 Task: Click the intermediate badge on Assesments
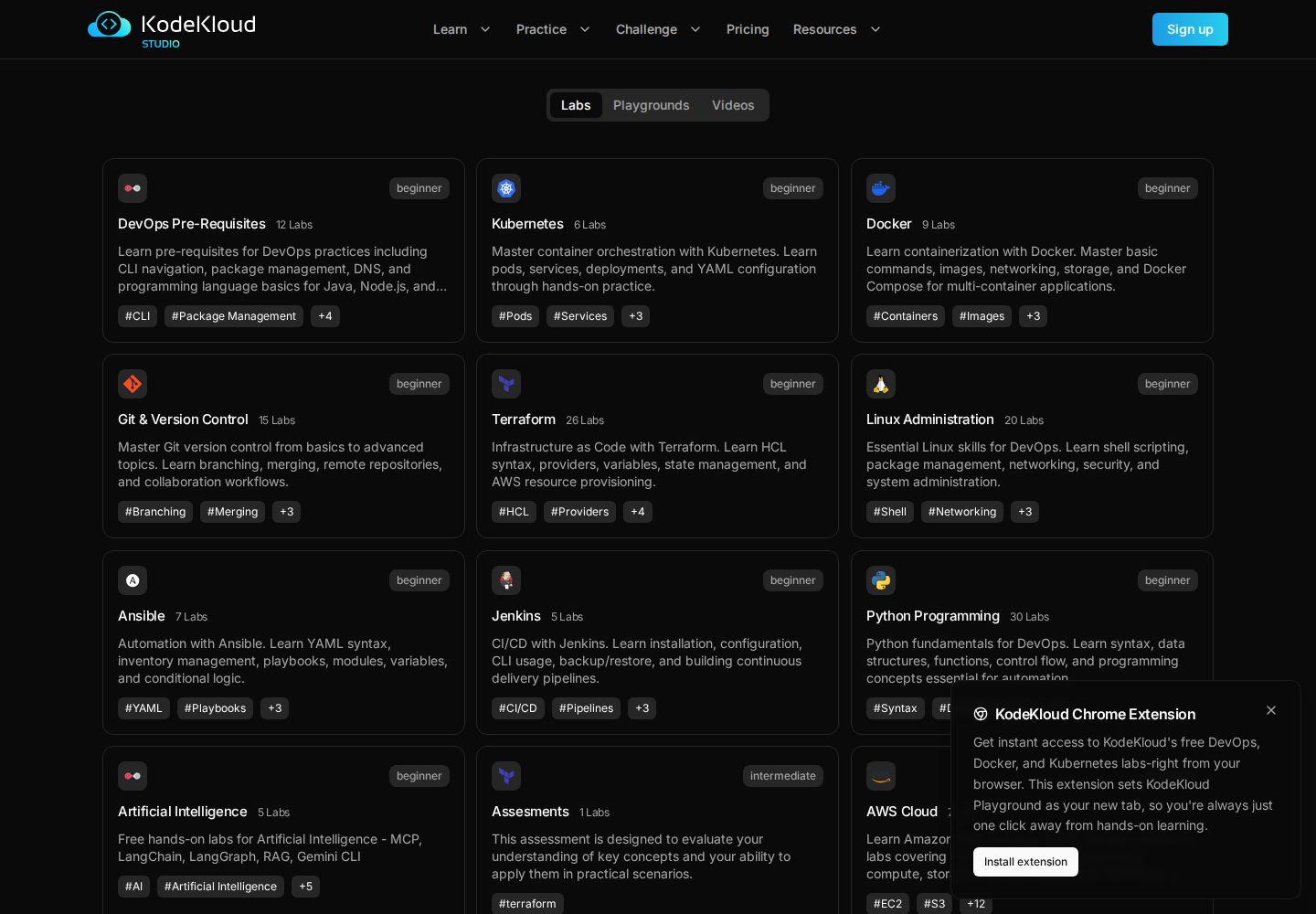783,776
